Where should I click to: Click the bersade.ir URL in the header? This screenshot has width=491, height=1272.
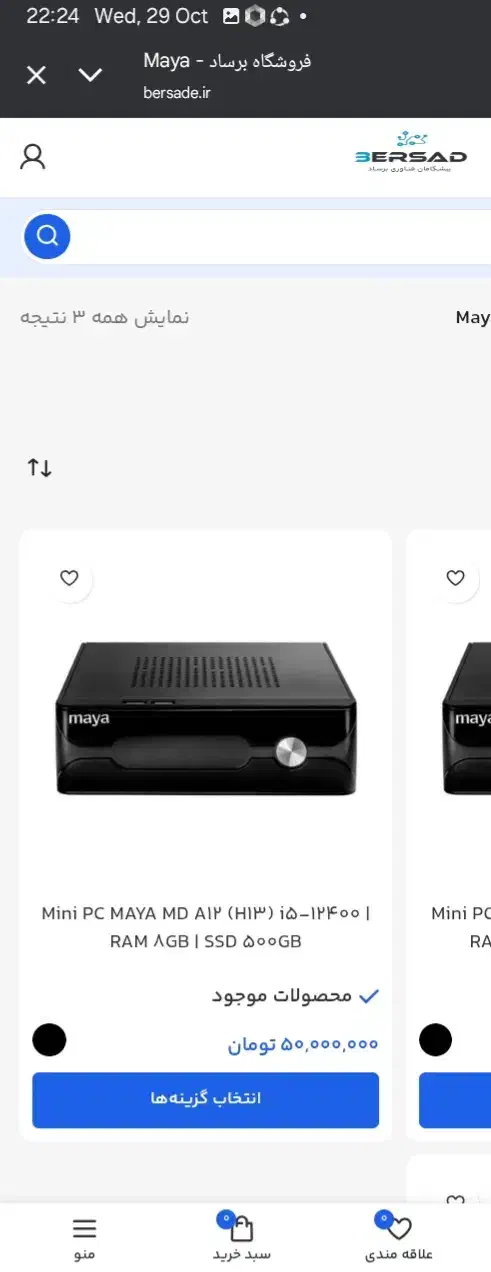tap(177, 93)
